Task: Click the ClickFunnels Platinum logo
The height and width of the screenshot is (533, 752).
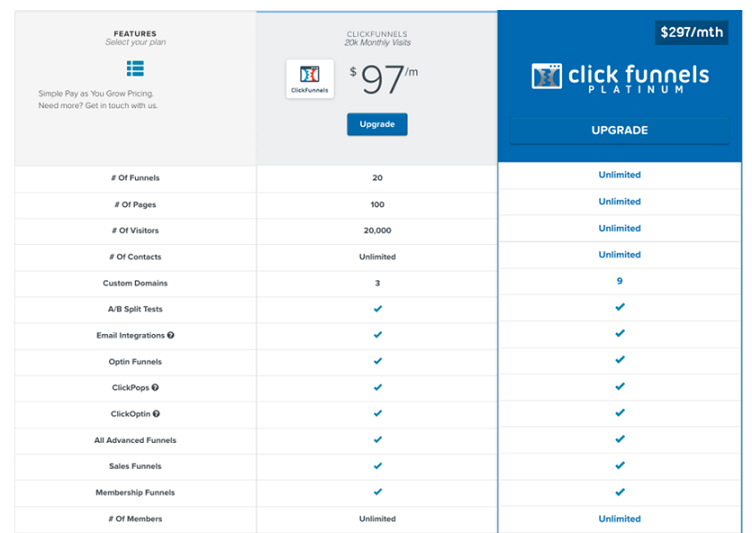Action: click(620, 78)
